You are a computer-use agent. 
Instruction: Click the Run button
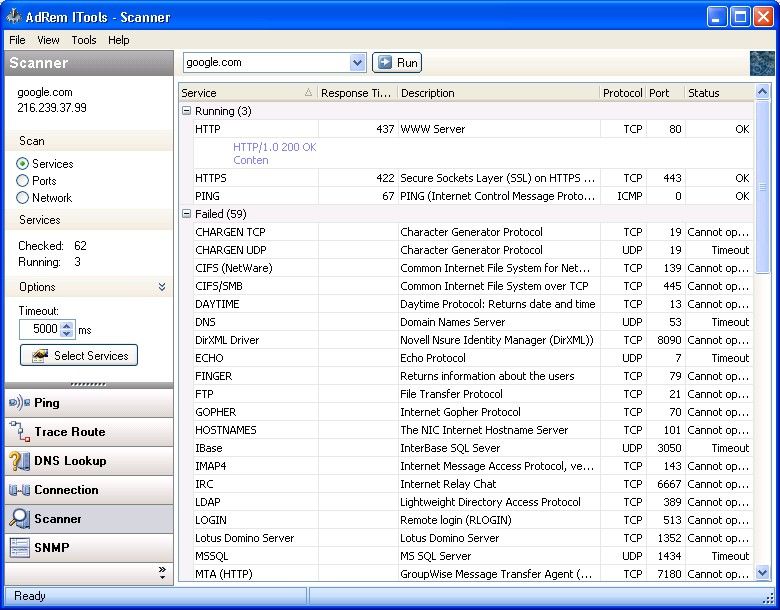coord(397,63)
